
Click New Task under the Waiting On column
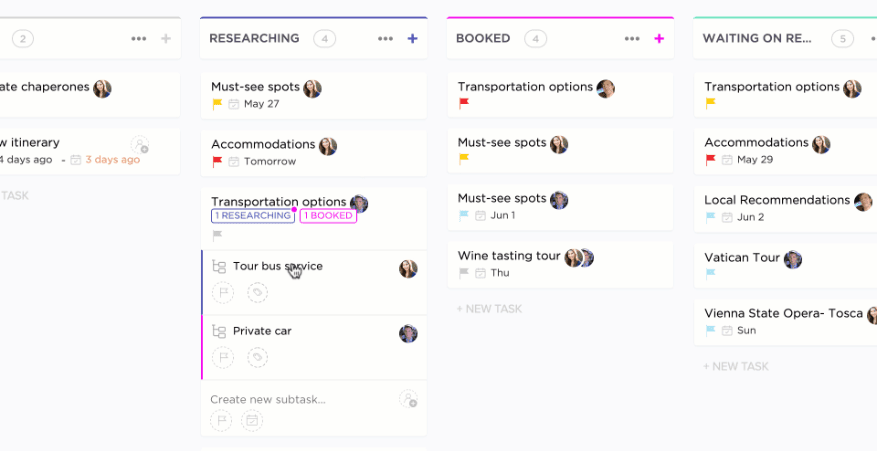pyautogui.click(x=736, y=367)
